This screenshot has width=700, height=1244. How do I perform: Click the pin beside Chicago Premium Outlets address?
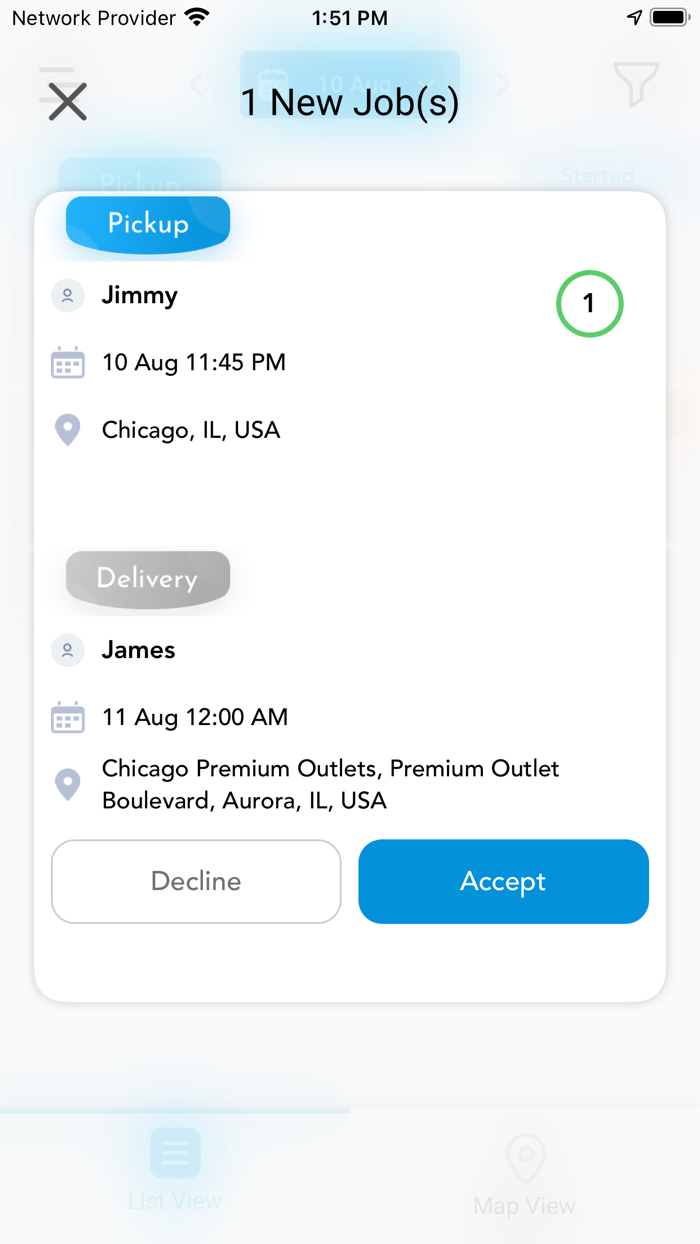(67, 784)
